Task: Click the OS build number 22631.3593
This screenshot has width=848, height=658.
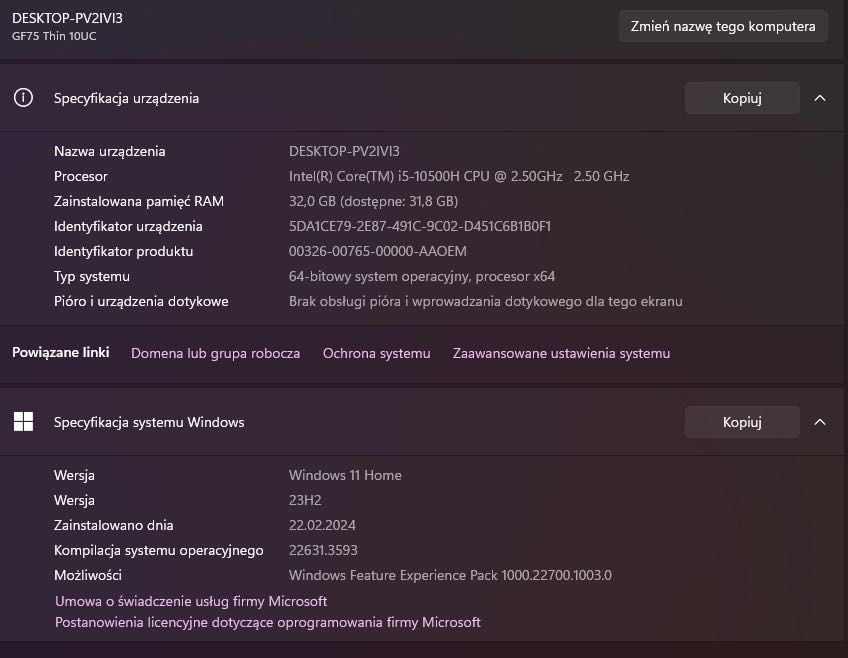Action: point(323,550)
